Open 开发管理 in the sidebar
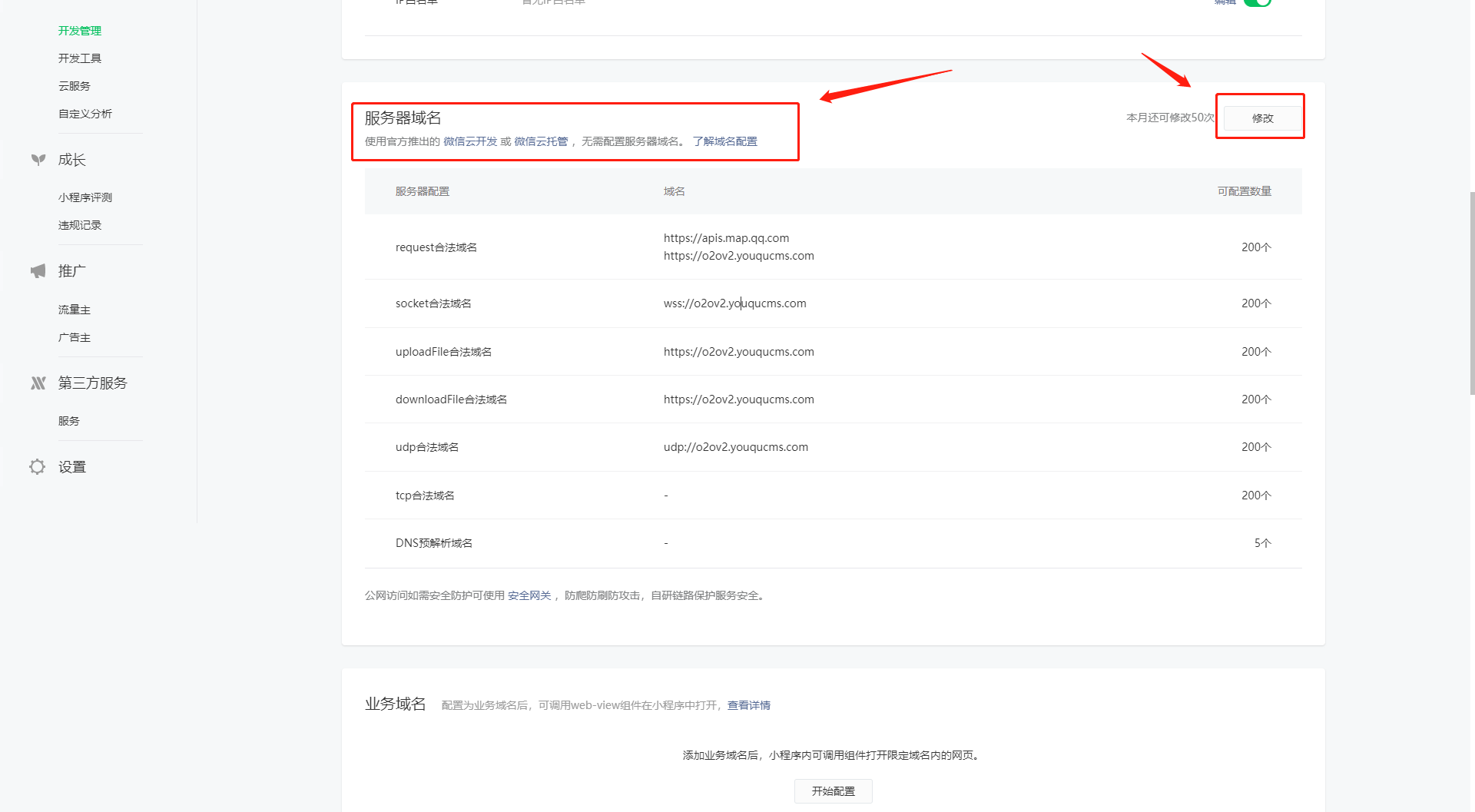This screenshot has width=1475, height=812. coord(80,31)
